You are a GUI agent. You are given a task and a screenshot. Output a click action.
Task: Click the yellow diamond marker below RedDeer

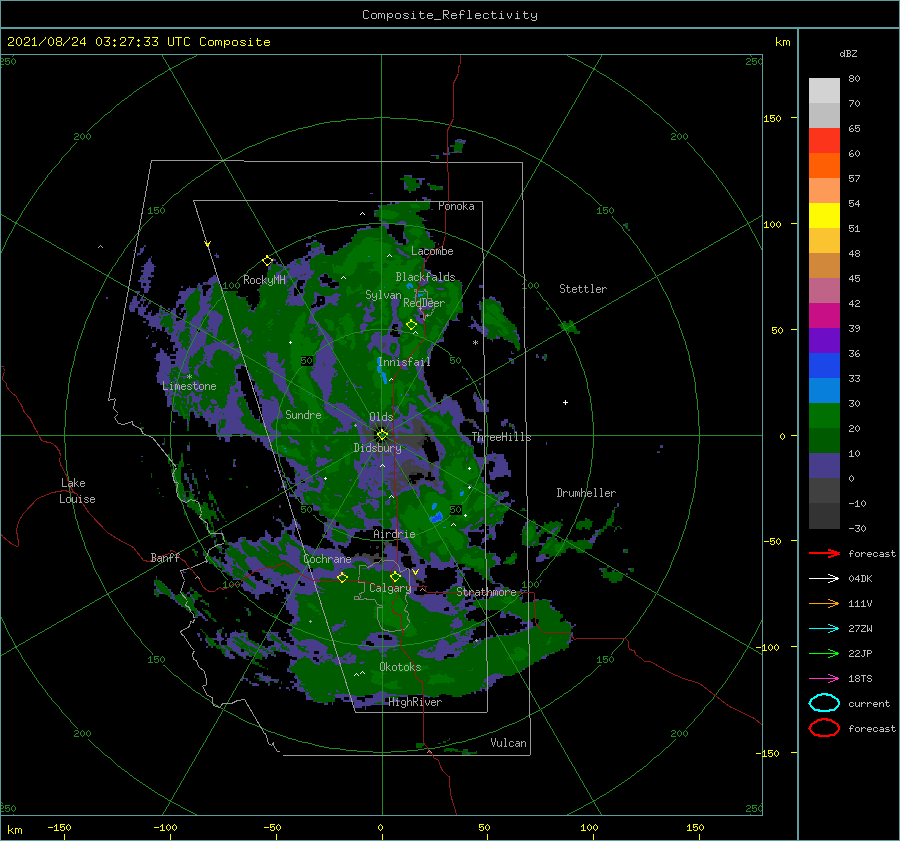(x=411, y=325)
